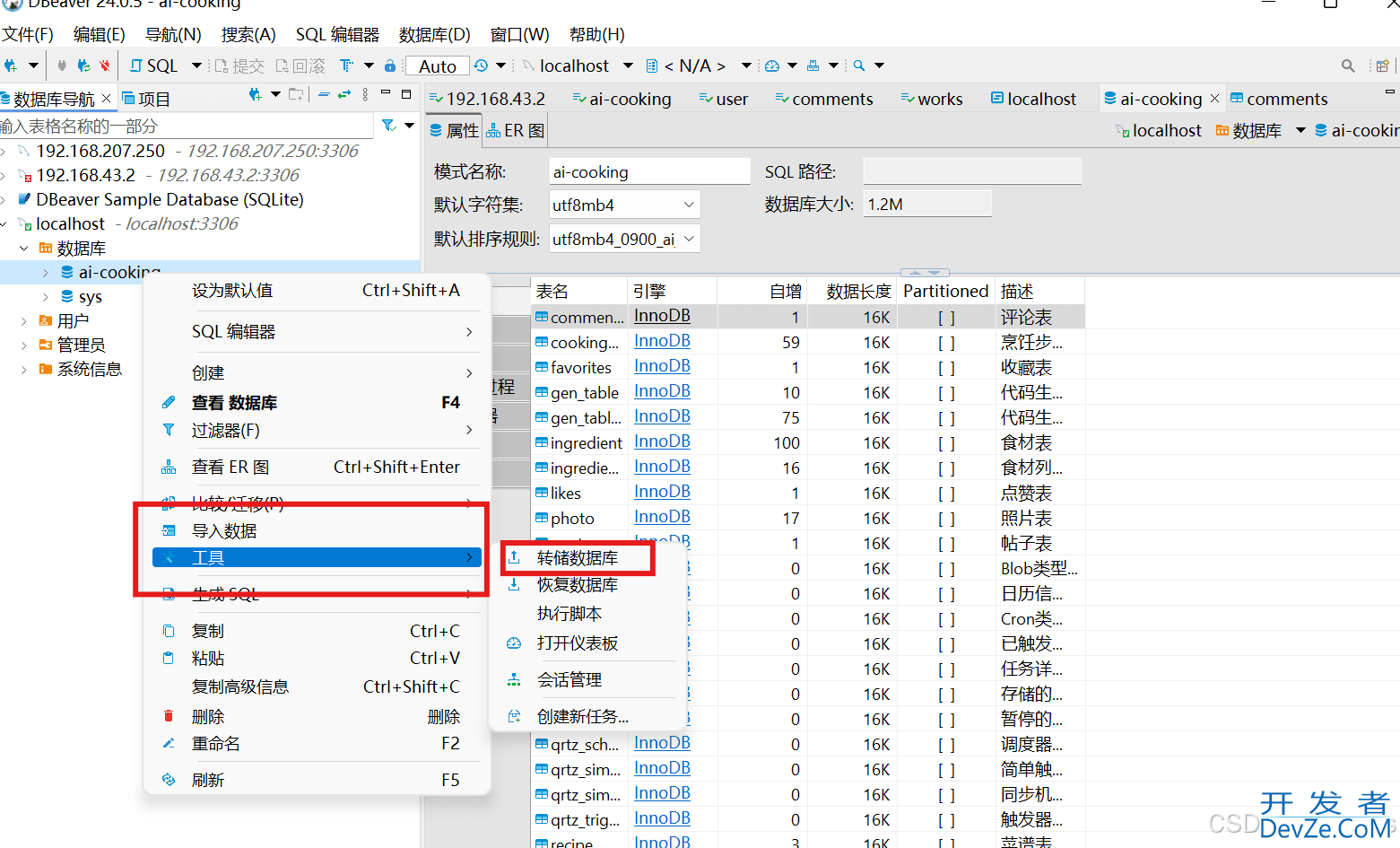Collapse all nodes in database navigator
The width and height of the screenshot is (1400, 848).
coord(324,94)
